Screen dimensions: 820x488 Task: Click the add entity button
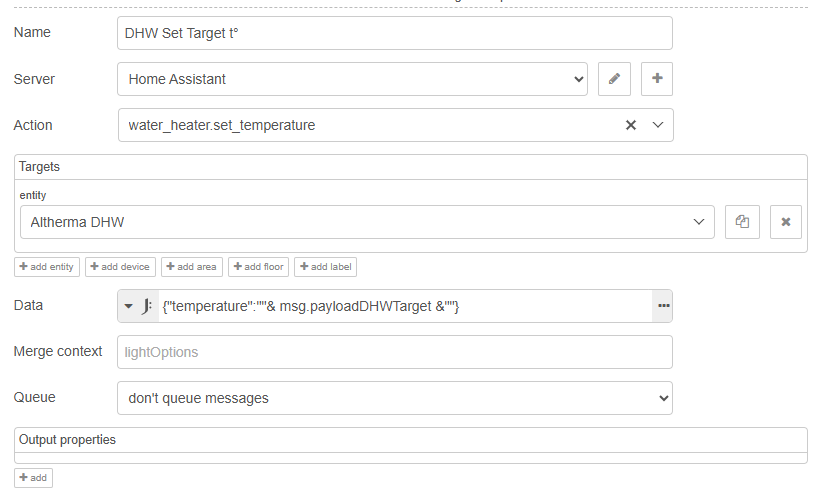point(47,267)
